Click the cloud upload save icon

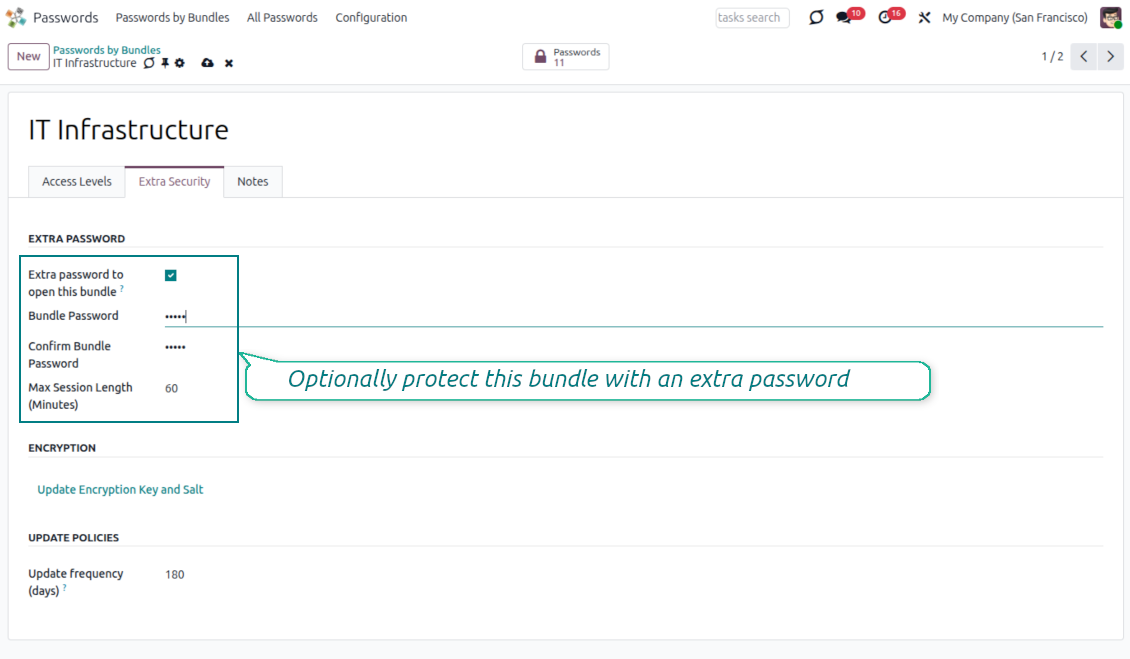point(207,63)
